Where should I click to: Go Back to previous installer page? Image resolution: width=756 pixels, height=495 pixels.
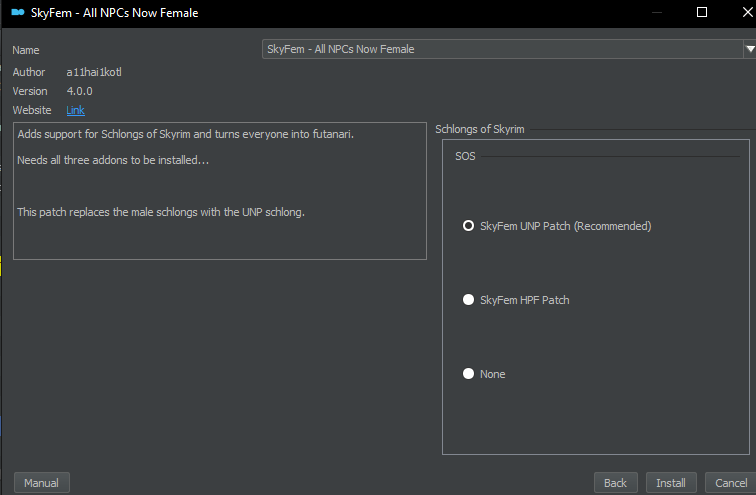(x=615, y=482)
